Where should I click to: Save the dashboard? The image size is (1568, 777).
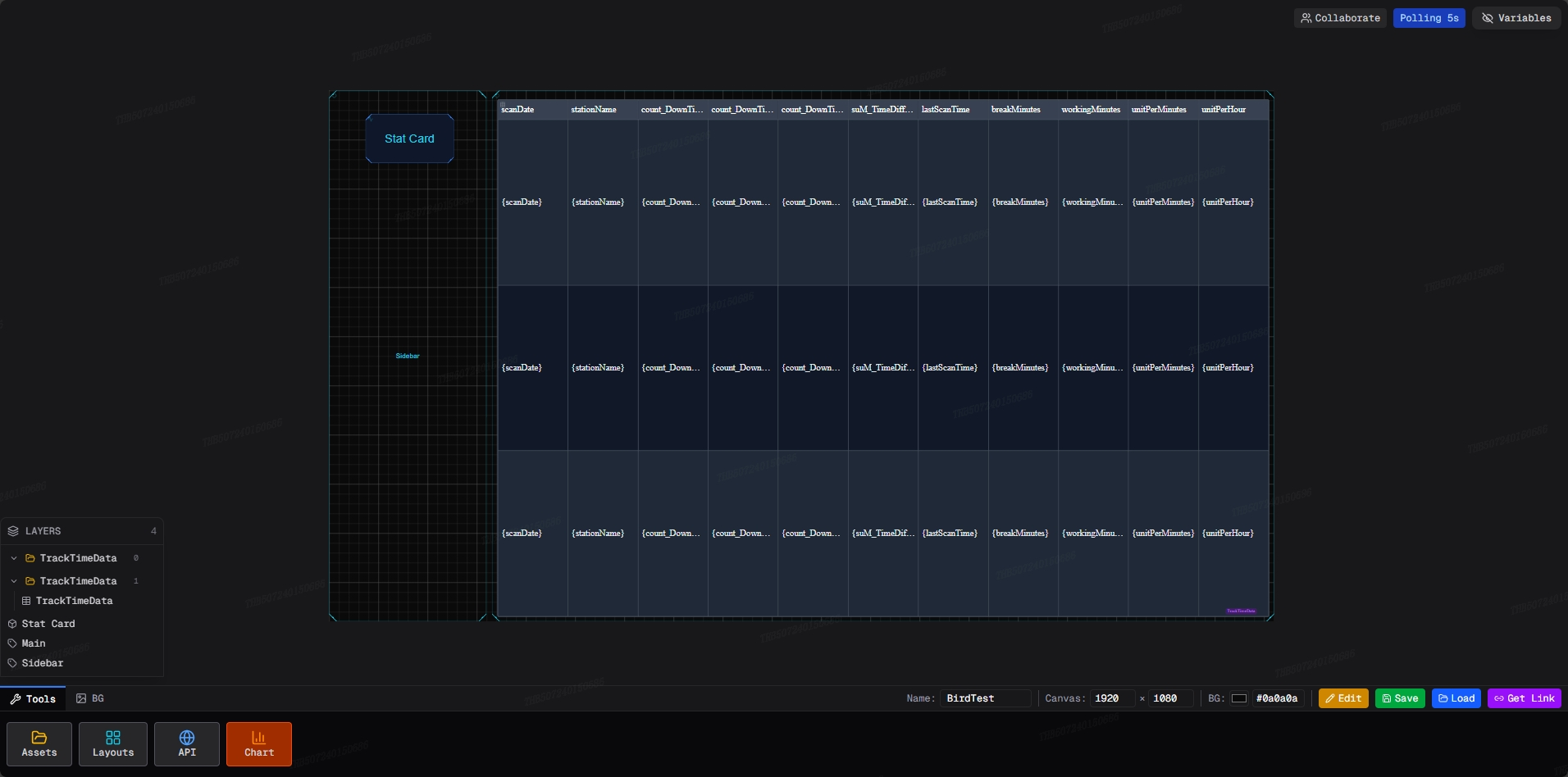coord(1400,698)
